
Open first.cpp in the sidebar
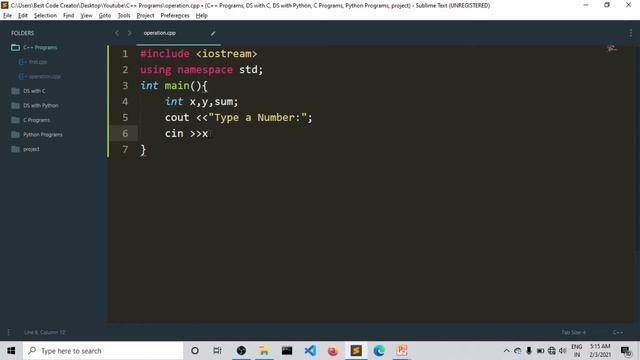tap(38, 62)
